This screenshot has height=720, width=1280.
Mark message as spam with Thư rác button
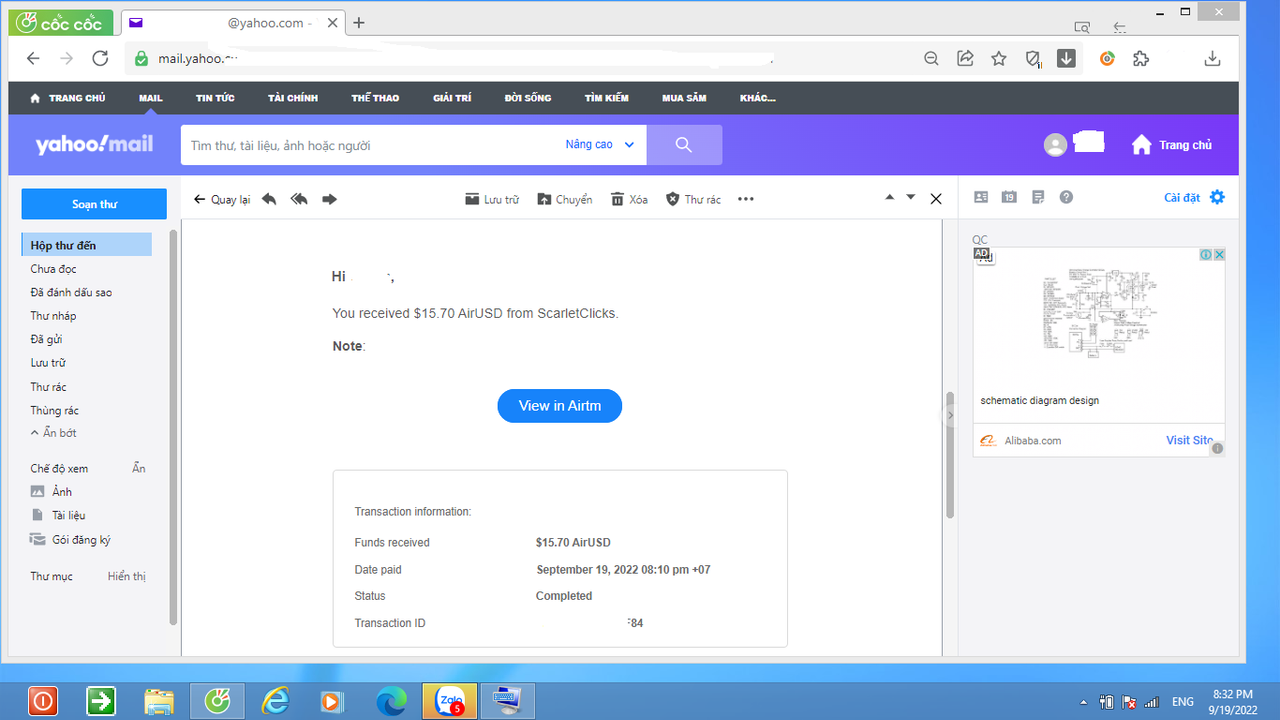pos(693,199)
